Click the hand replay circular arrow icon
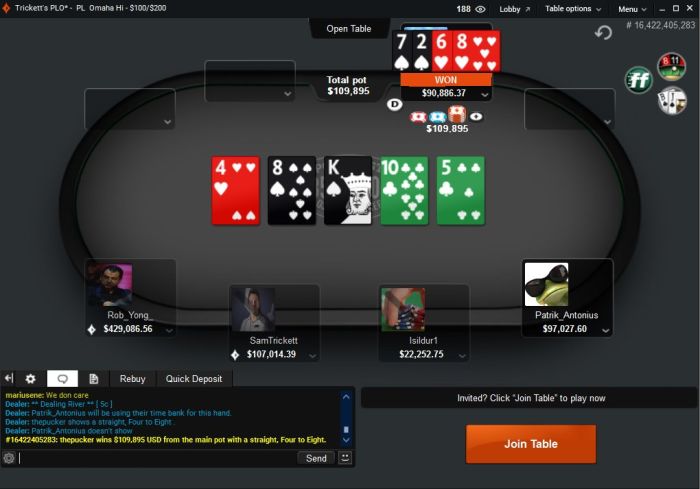This screenshot has height=489, width=700. (603, 33)
